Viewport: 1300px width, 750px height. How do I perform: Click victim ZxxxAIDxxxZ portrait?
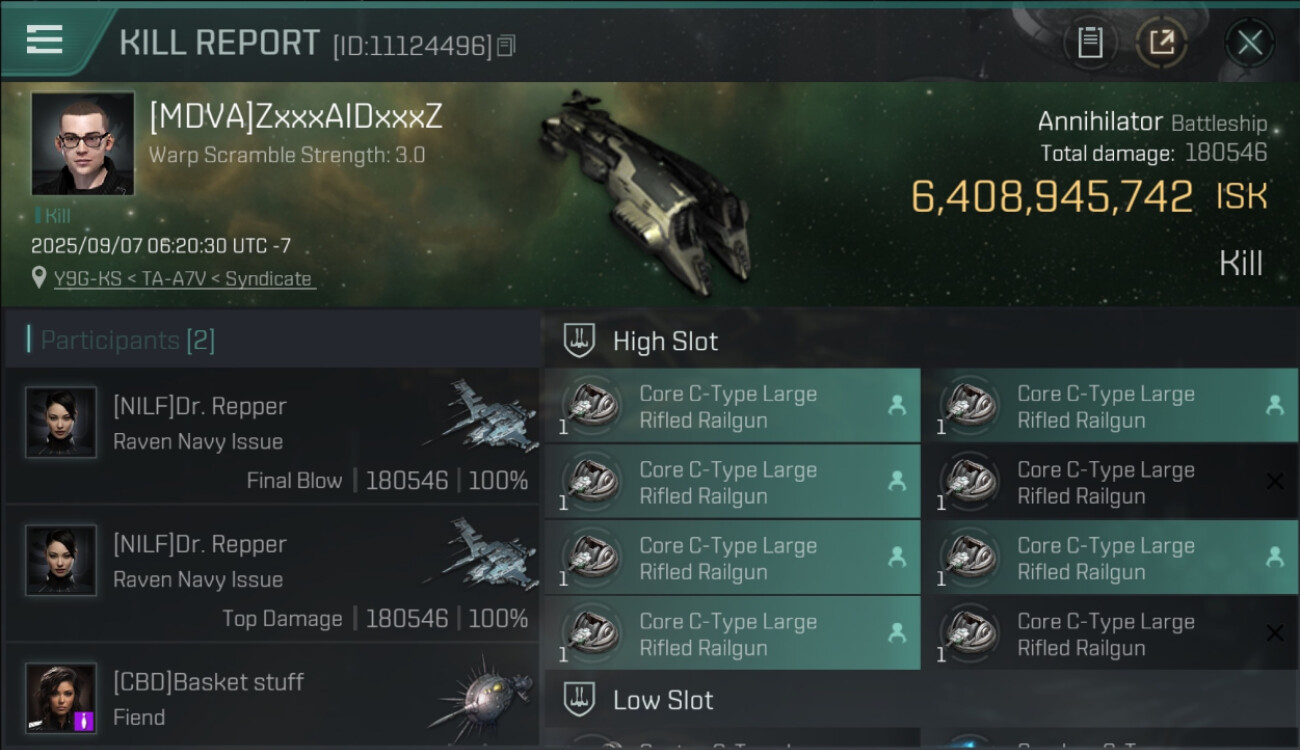click(83, 144)
